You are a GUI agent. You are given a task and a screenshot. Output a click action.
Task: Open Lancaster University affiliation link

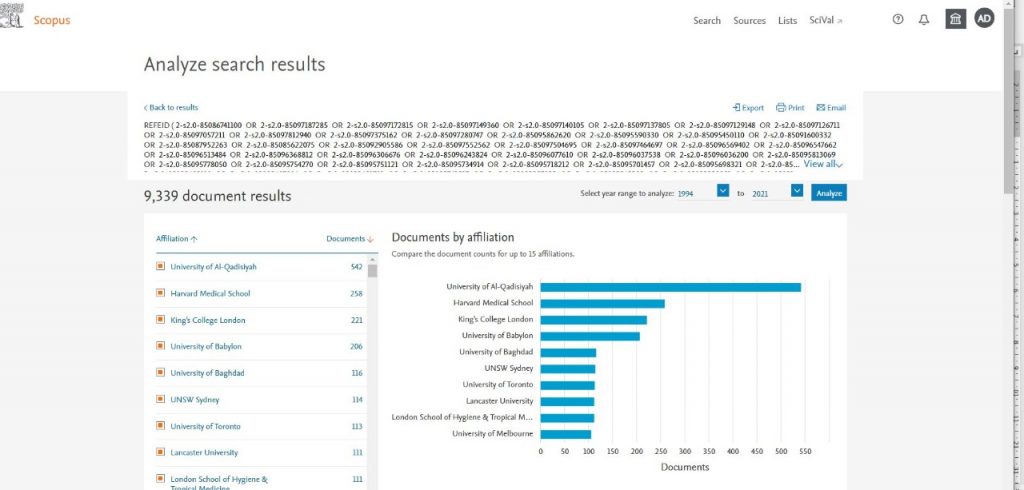(204, 452)
